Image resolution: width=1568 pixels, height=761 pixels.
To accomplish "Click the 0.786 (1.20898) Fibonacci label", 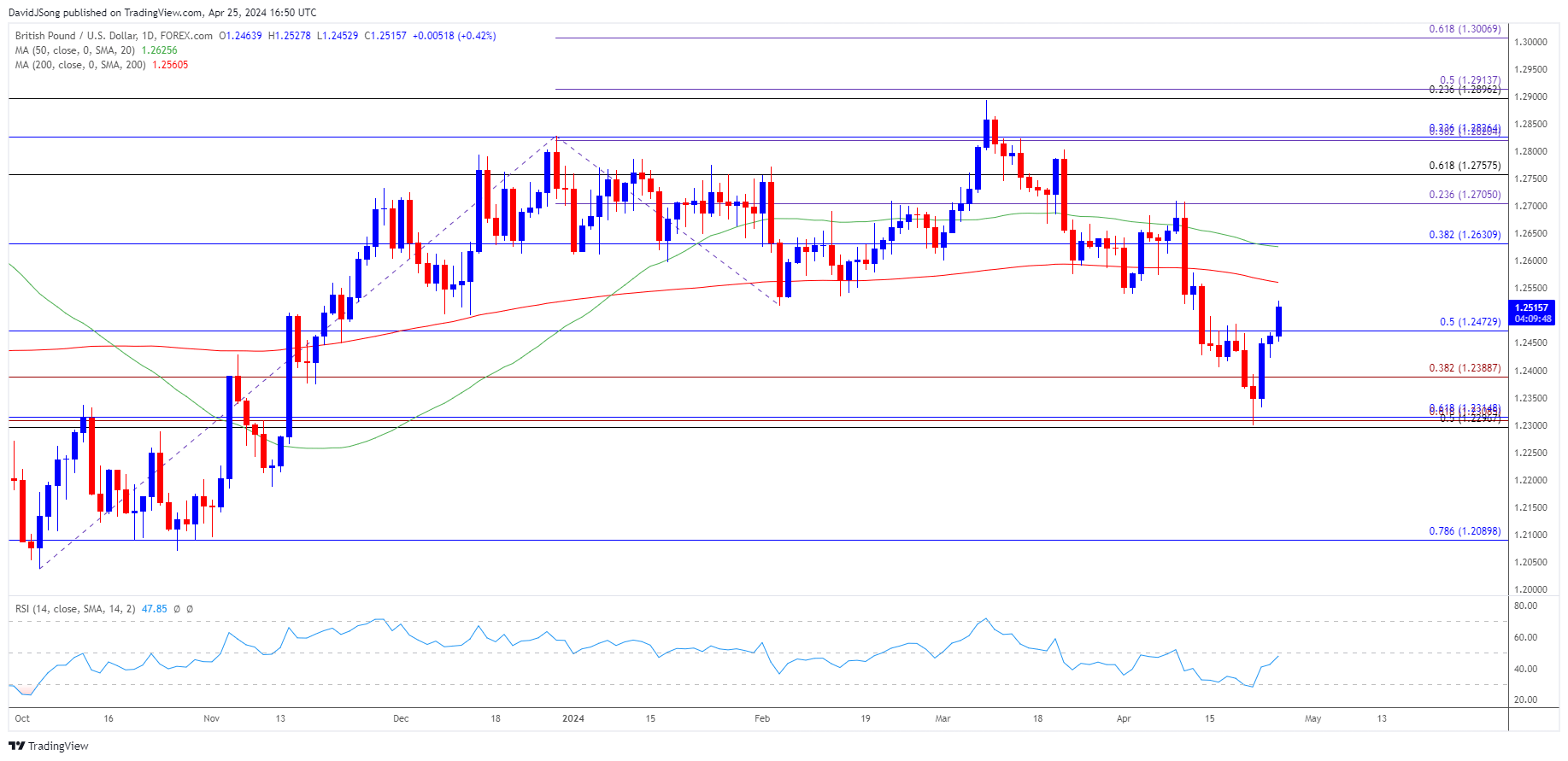I will tap(1465, 531).
